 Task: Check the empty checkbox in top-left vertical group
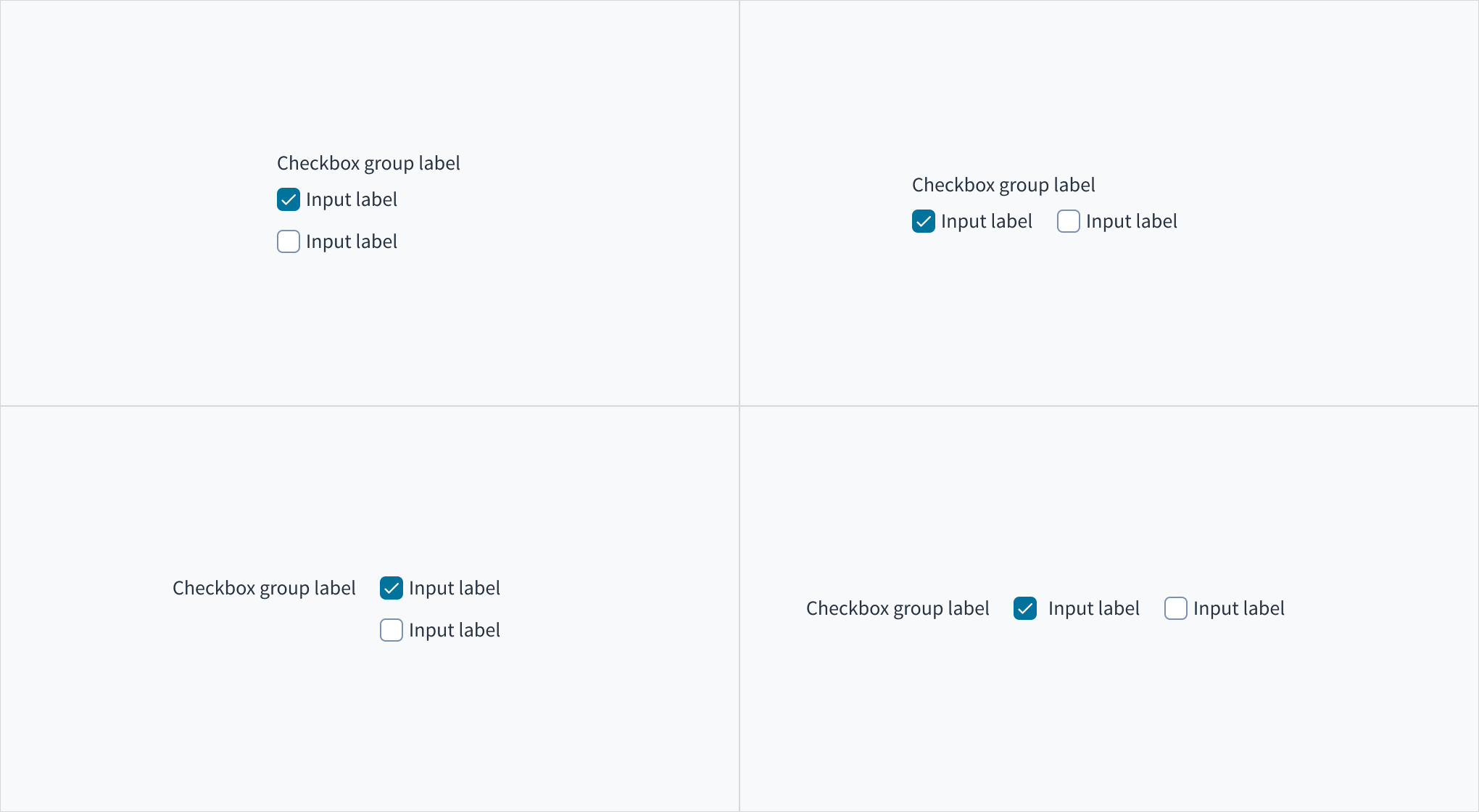point(288,241)
